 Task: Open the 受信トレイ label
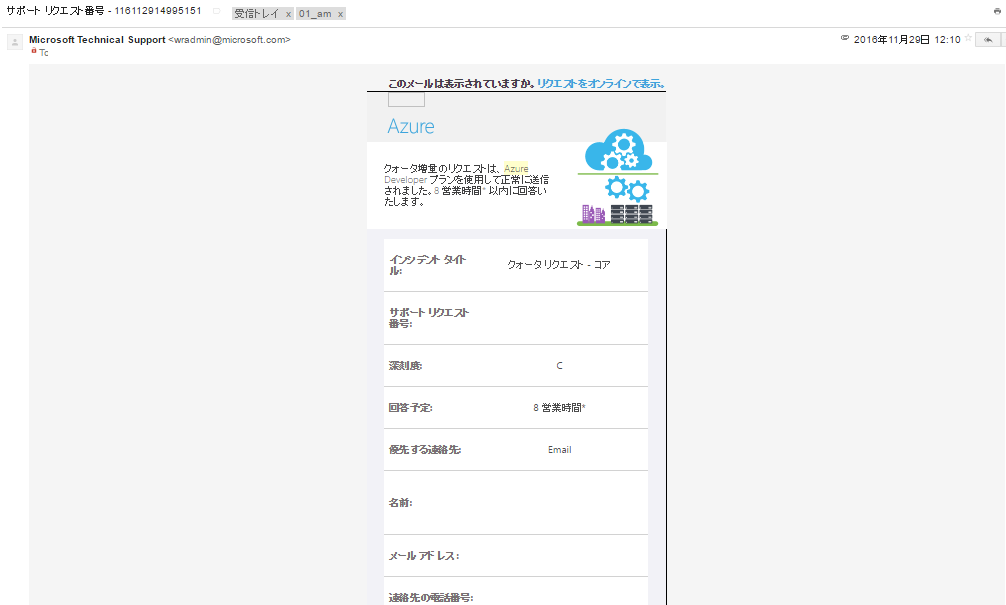(257, 13)
